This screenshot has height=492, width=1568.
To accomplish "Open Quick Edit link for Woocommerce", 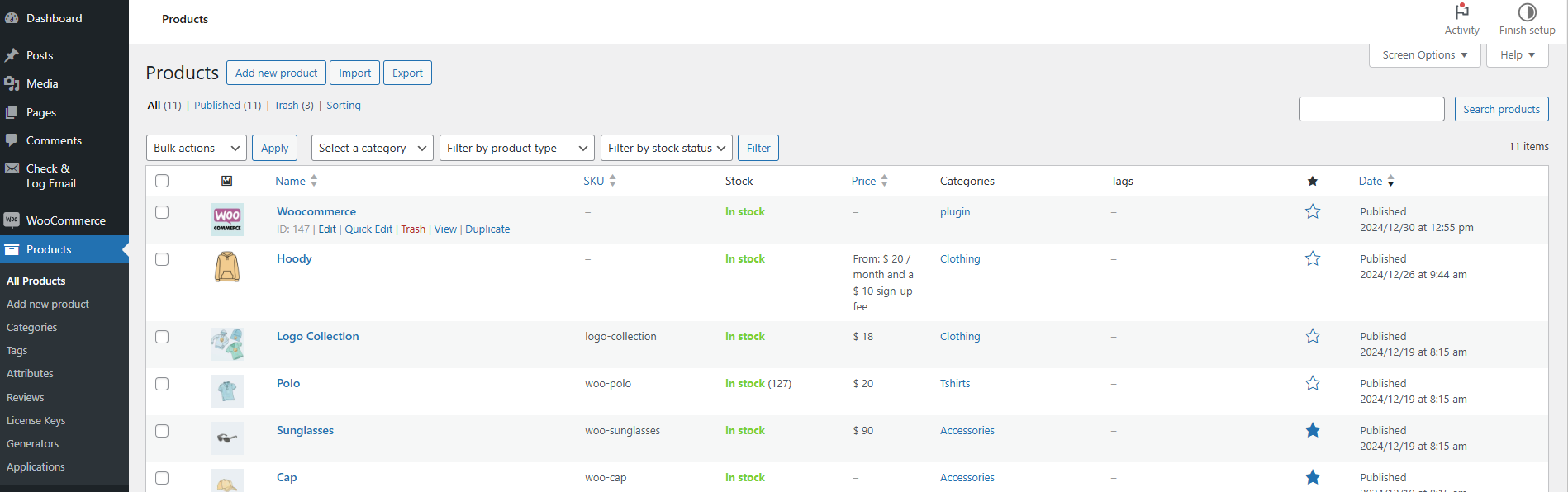I will (x=368, y=229).
